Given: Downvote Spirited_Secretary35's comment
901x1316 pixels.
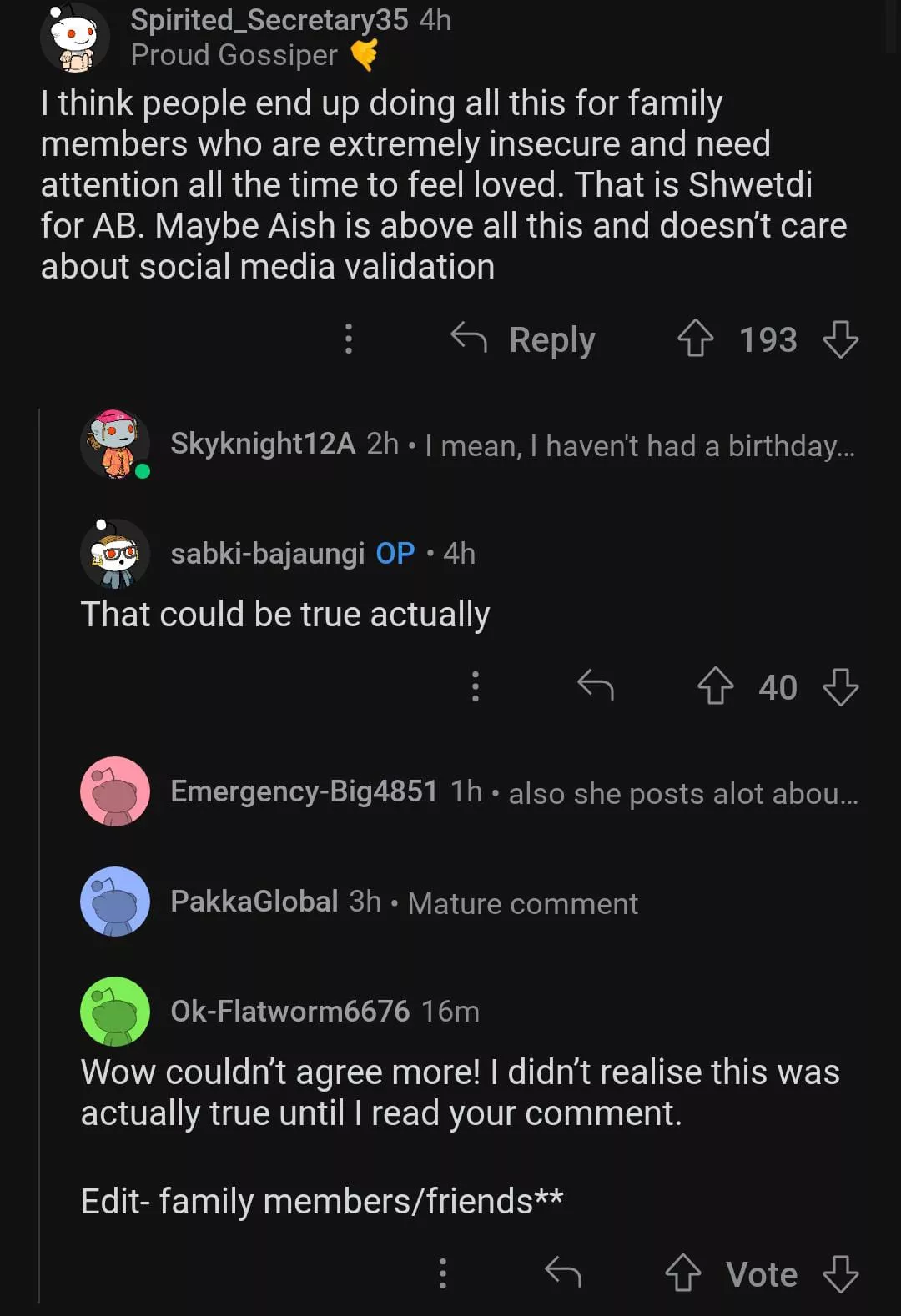Looking at the screenshot, I should [x=840, y=339].
